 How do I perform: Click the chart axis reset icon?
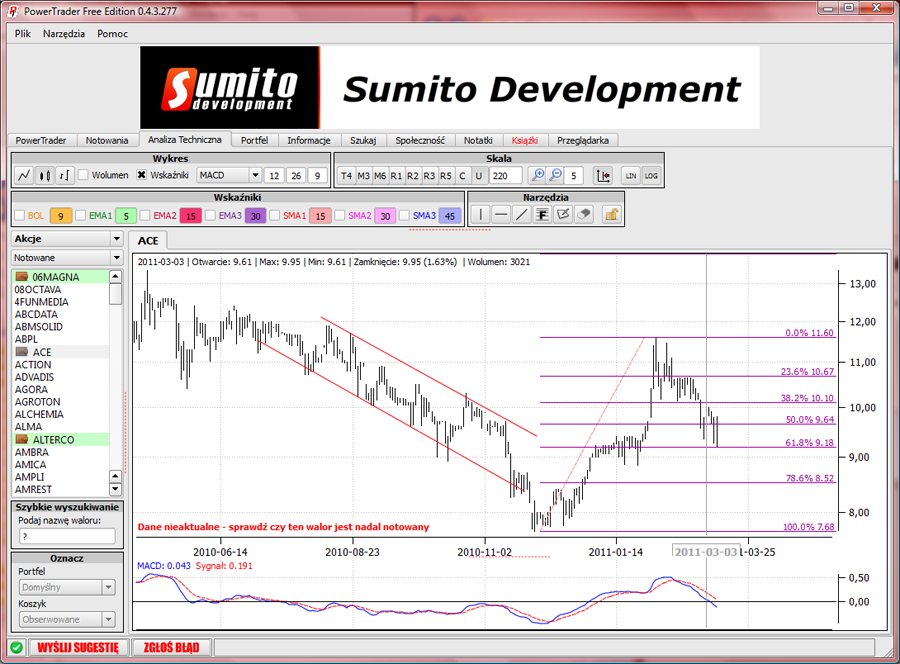pos(603,176)
